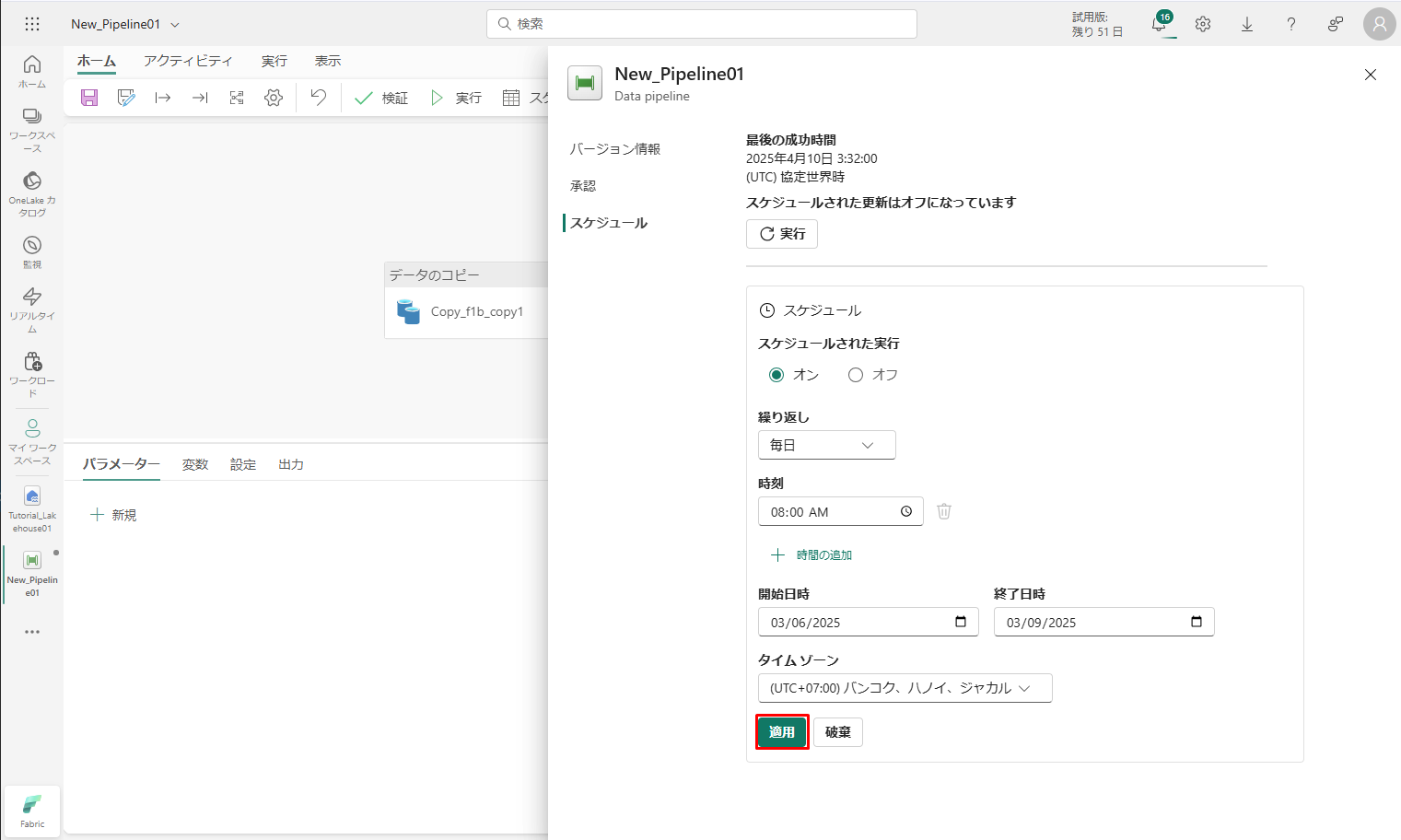Click the 適用 apply button
The image size is (1401, 840).
782,732
